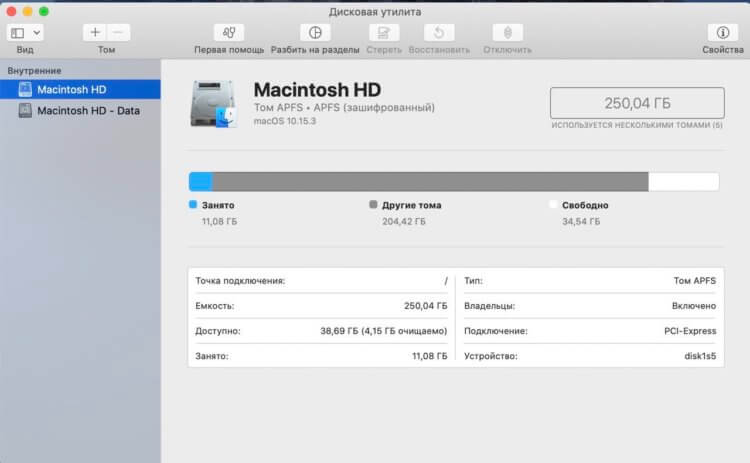Click the Том APFS зашифрованный subtitle
Viewport: 750px width, 463px height.
(344, 108)
